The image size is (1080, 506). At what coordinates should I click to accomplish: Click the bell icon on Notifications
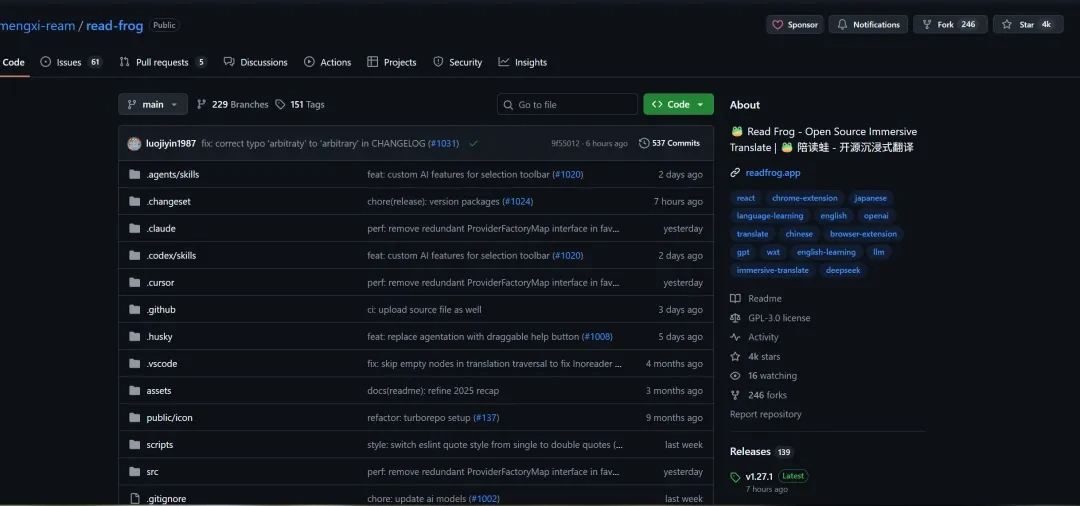842,25
